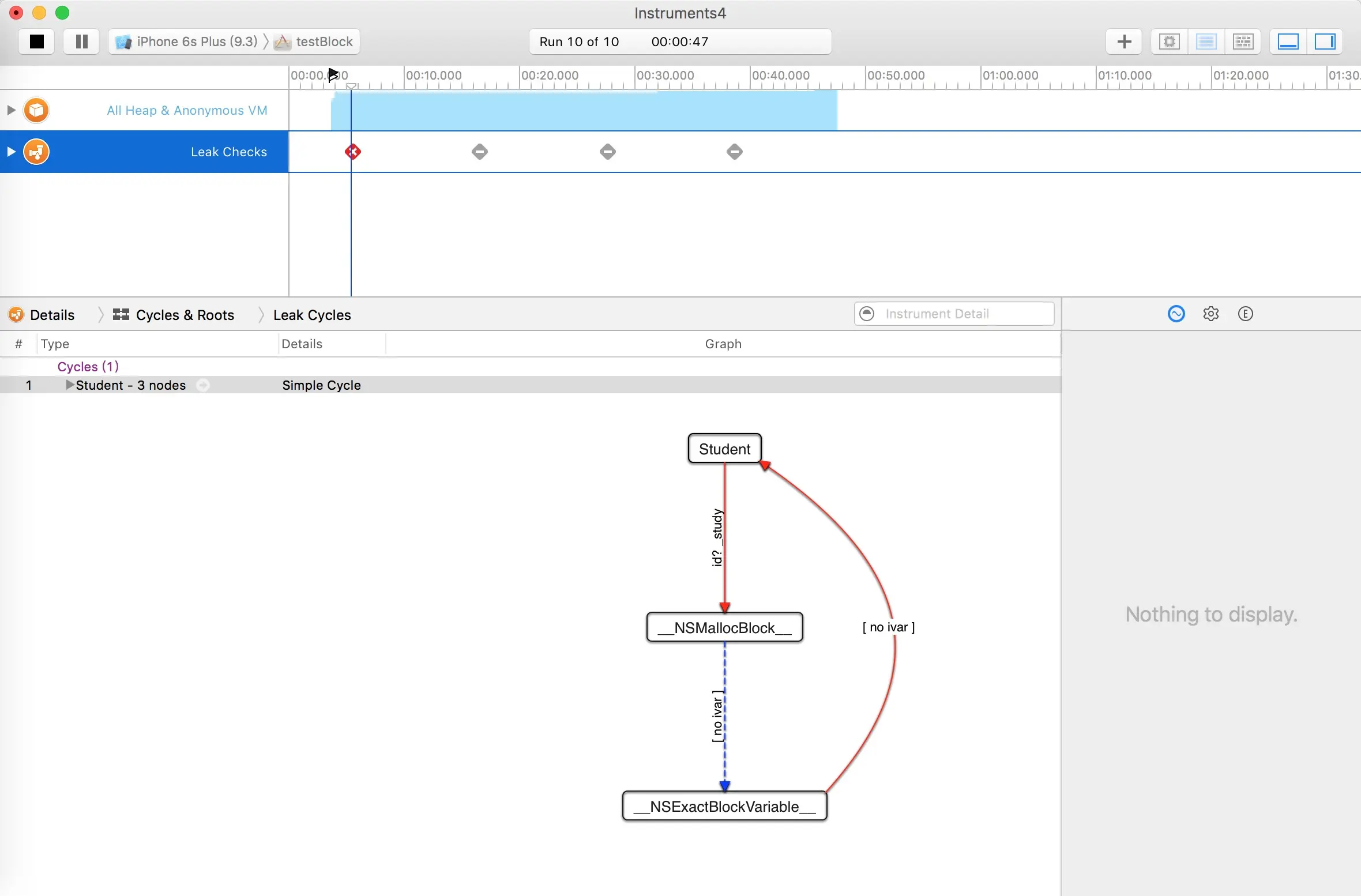Expand the Student - 3 nodes row
This screenshot has height=896, width=1361.
tap(70, 385)
